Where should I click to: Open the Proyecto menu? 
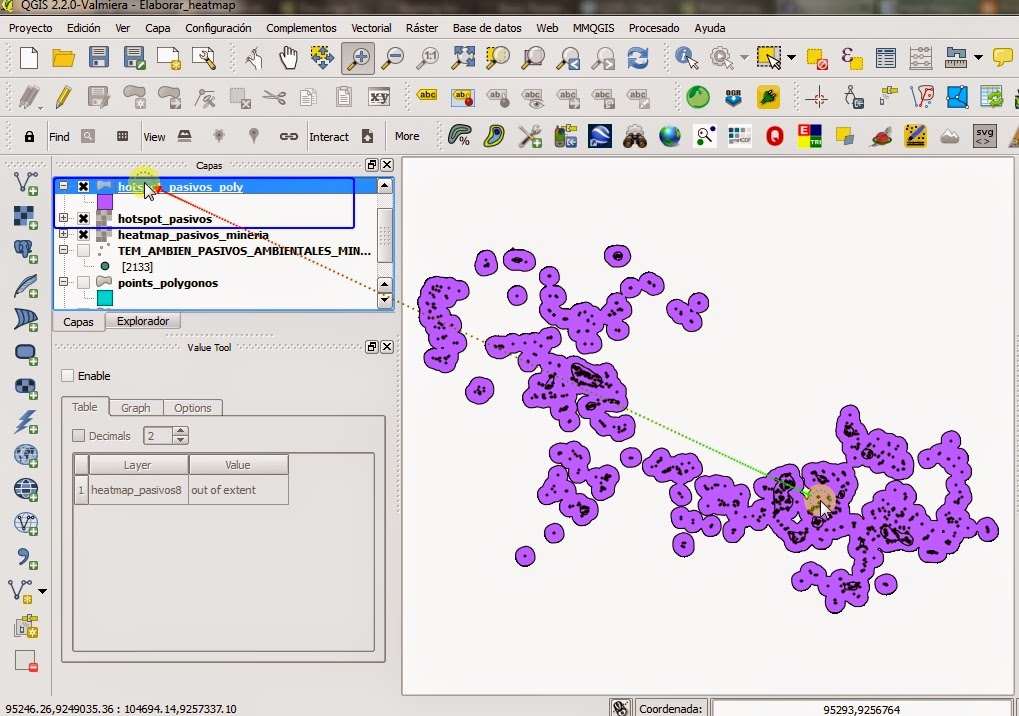[x=31, y=28]
